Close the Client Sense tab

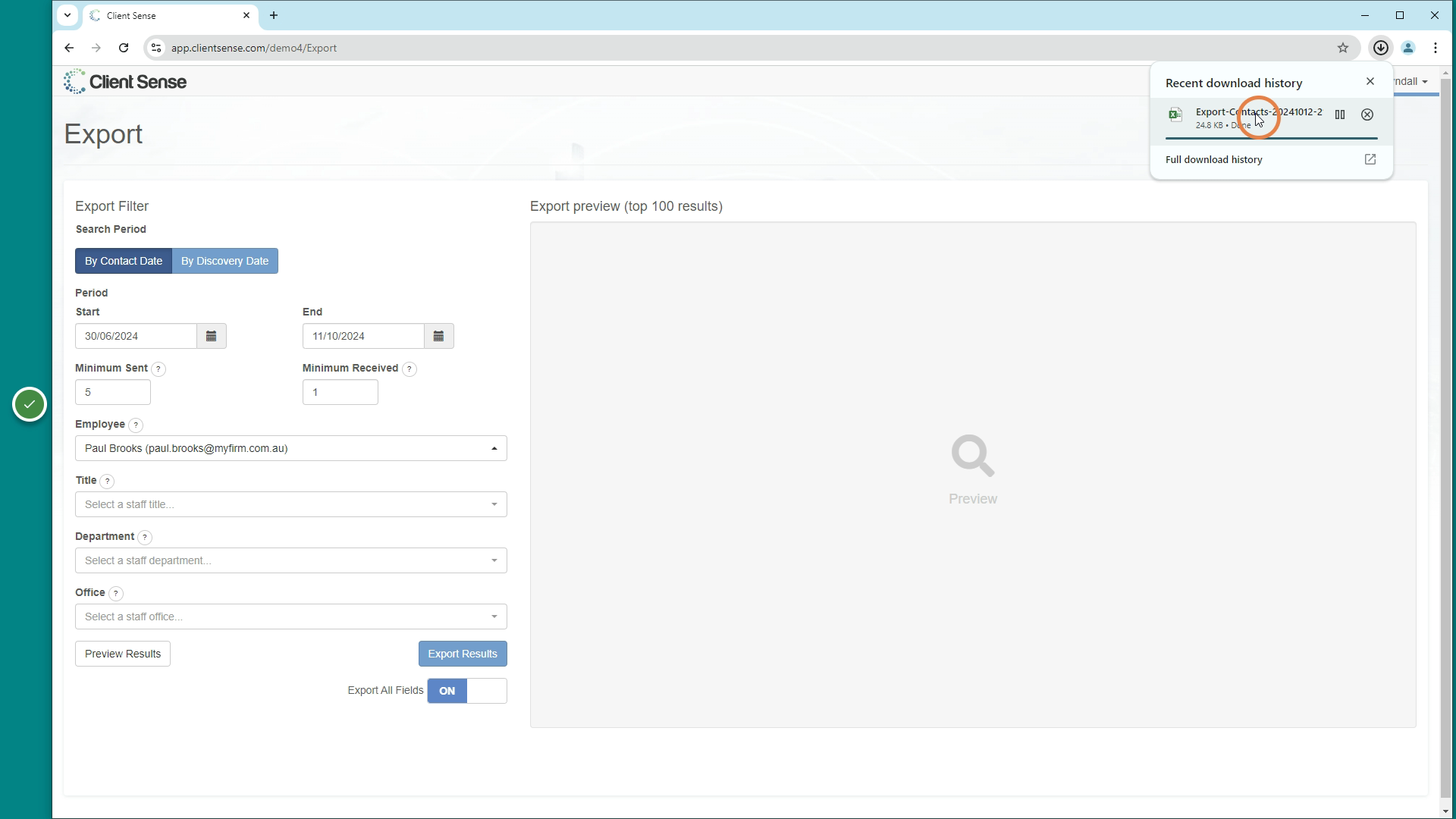coord(246,15)
